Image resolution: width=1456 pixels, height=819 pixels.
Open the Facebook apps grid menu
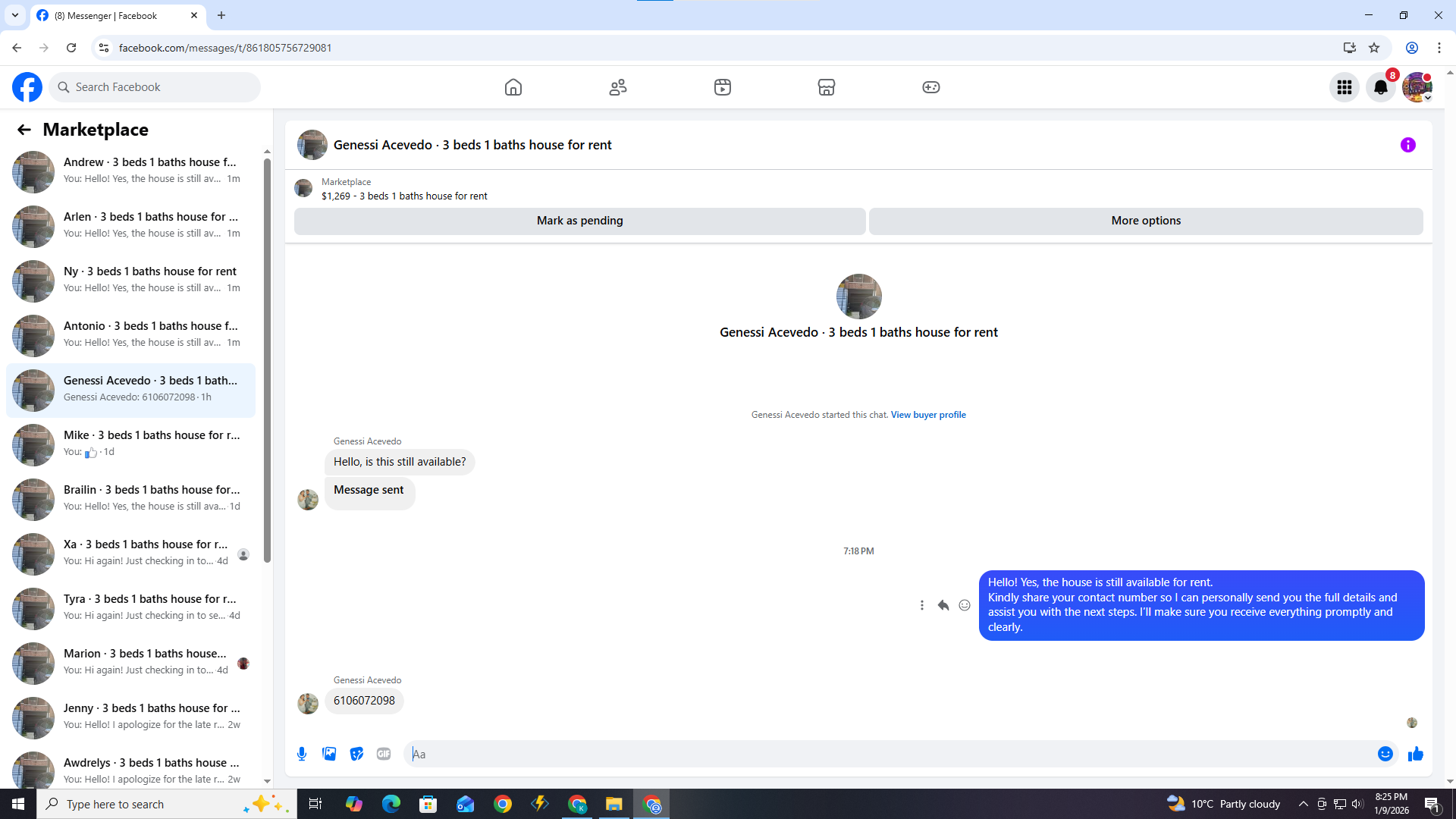pyautogui.click(x=1344, y=87)
